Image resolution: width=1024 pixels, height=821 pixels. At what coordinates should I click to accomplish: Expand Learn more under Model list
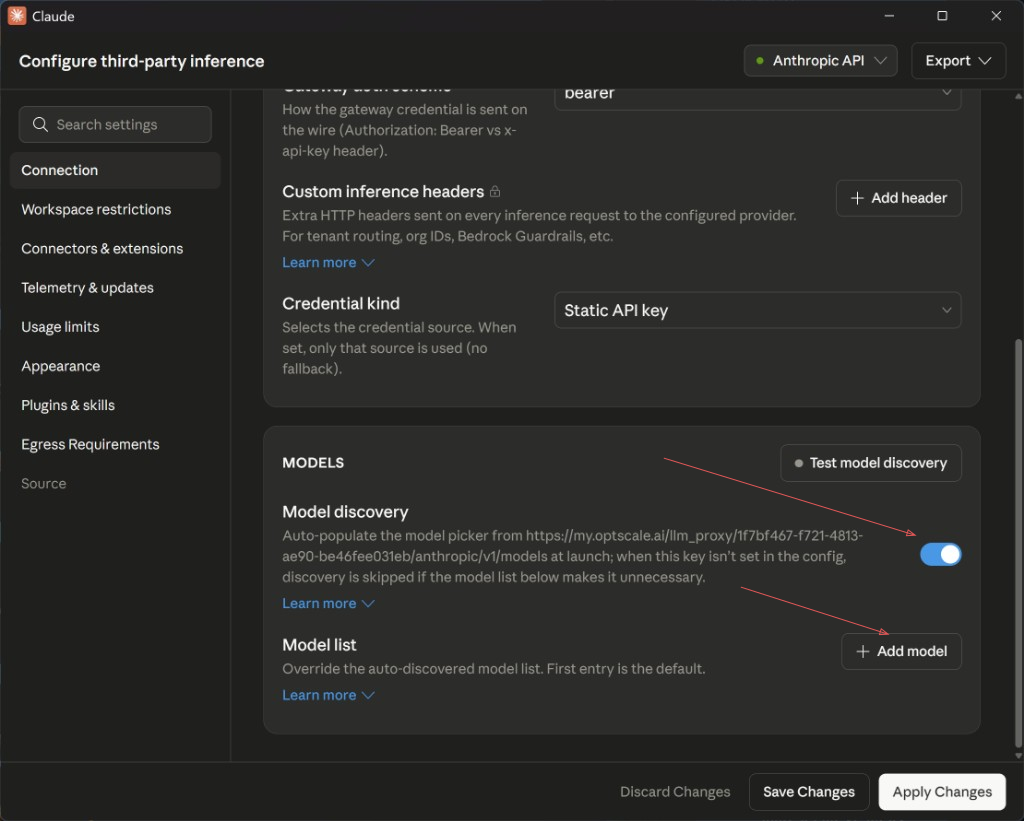point(328,695)
